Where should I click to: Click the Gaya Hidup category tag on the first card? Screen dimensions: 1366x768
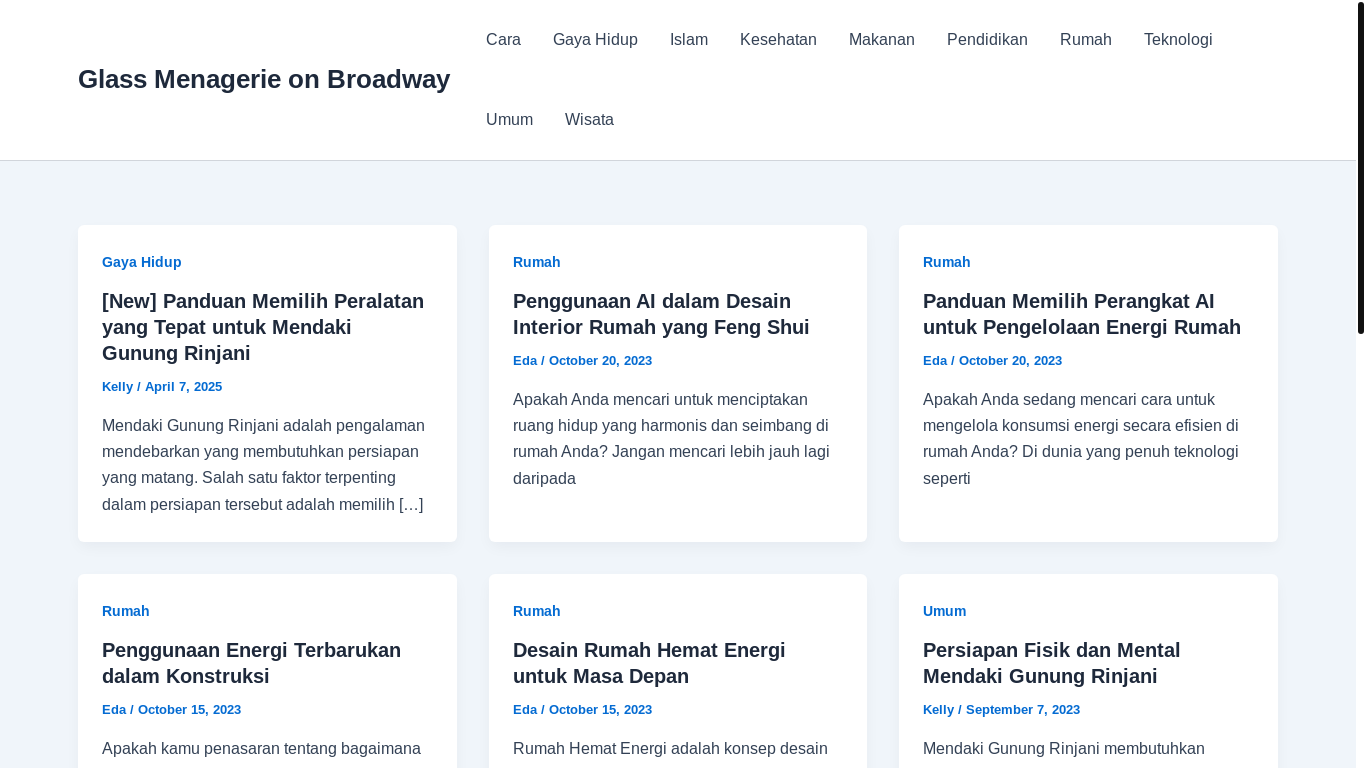pyautogui.click(x=142, y=262)
